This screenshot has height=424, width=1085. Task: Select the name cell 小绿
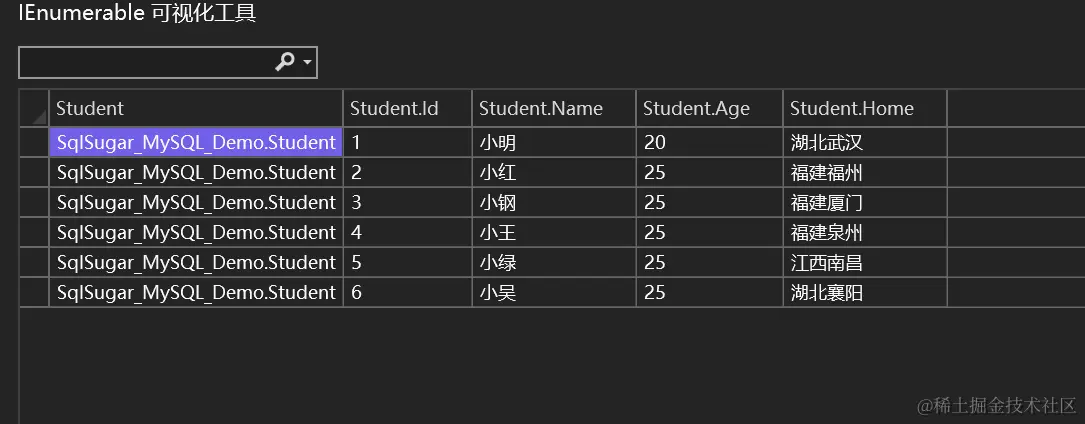[x=554, y=263]
